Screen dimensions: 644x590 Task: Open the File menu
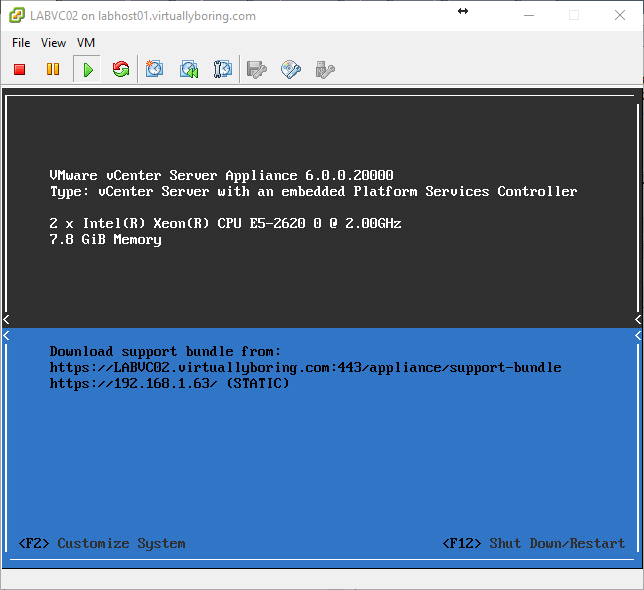point(21,43)
